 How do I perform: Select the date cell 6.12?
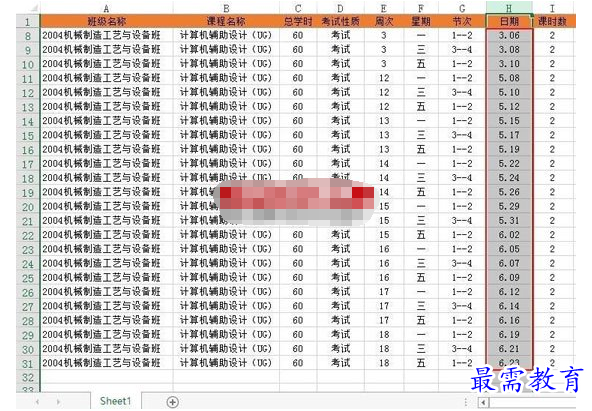509,292
